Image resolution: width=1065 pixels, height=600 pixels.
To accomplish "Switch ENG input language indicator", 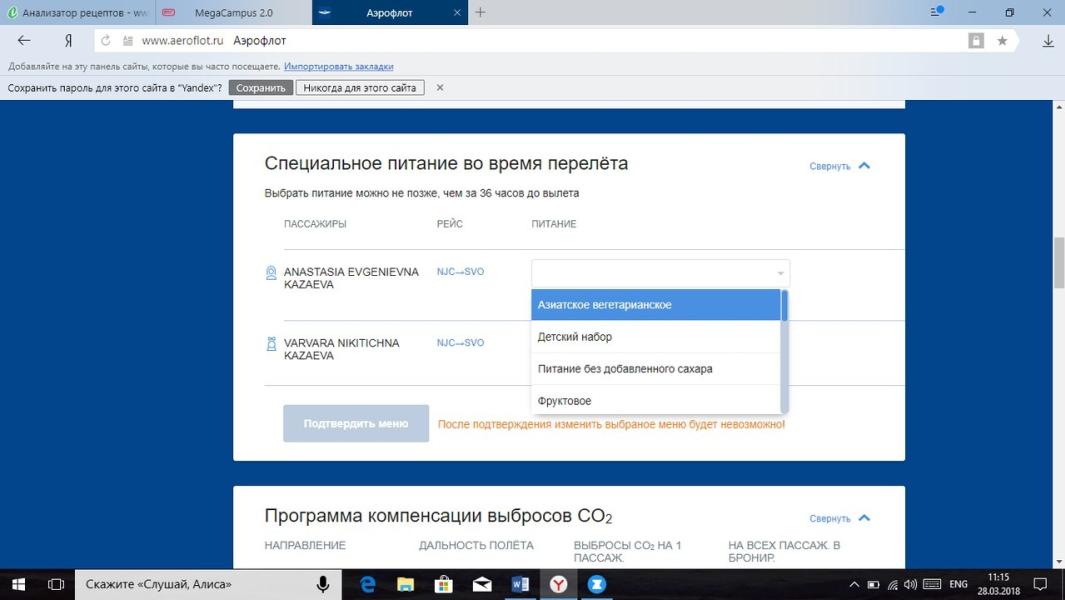I will coord(958,584).
